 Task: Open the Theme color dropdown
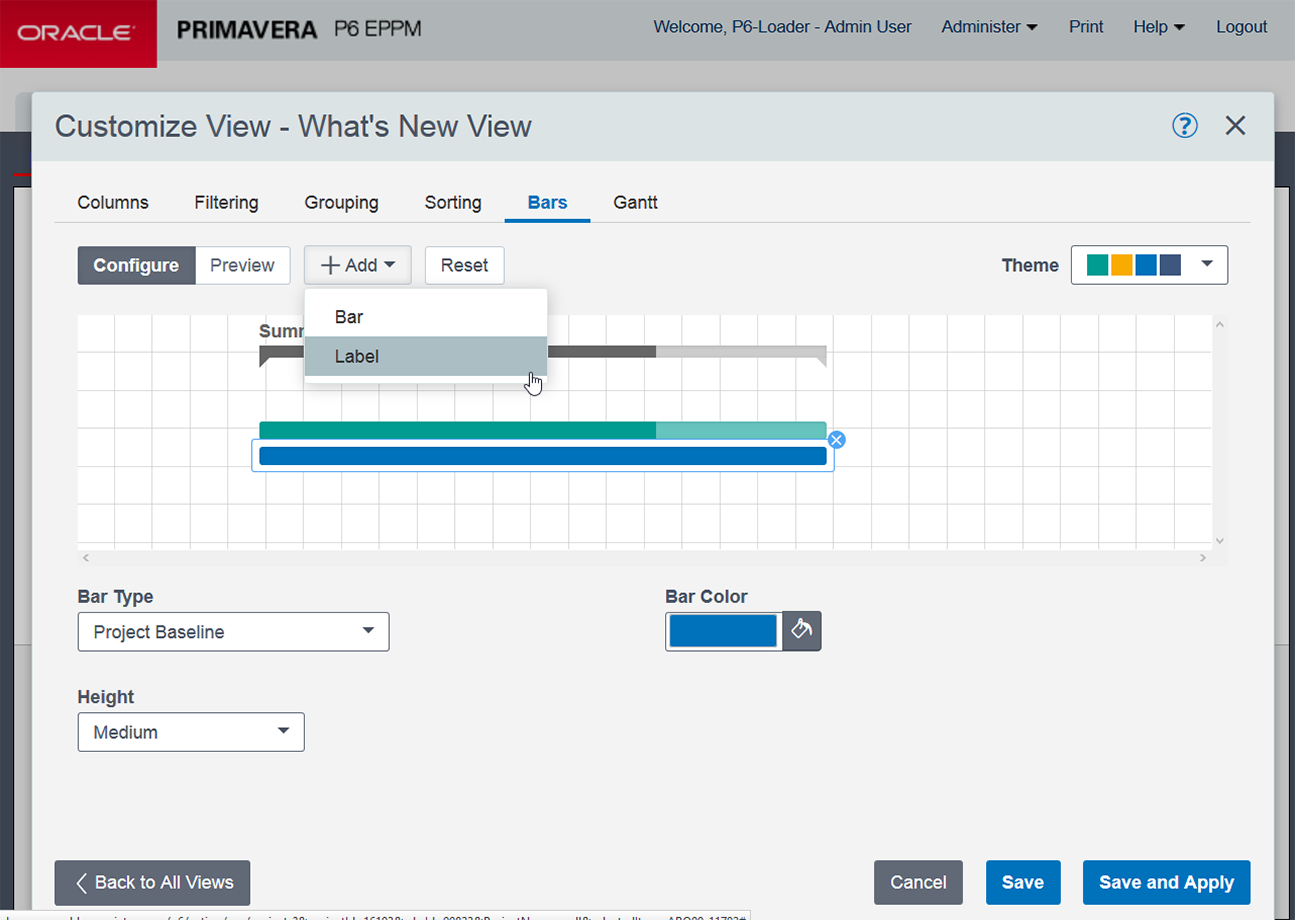pos(1149,265)
